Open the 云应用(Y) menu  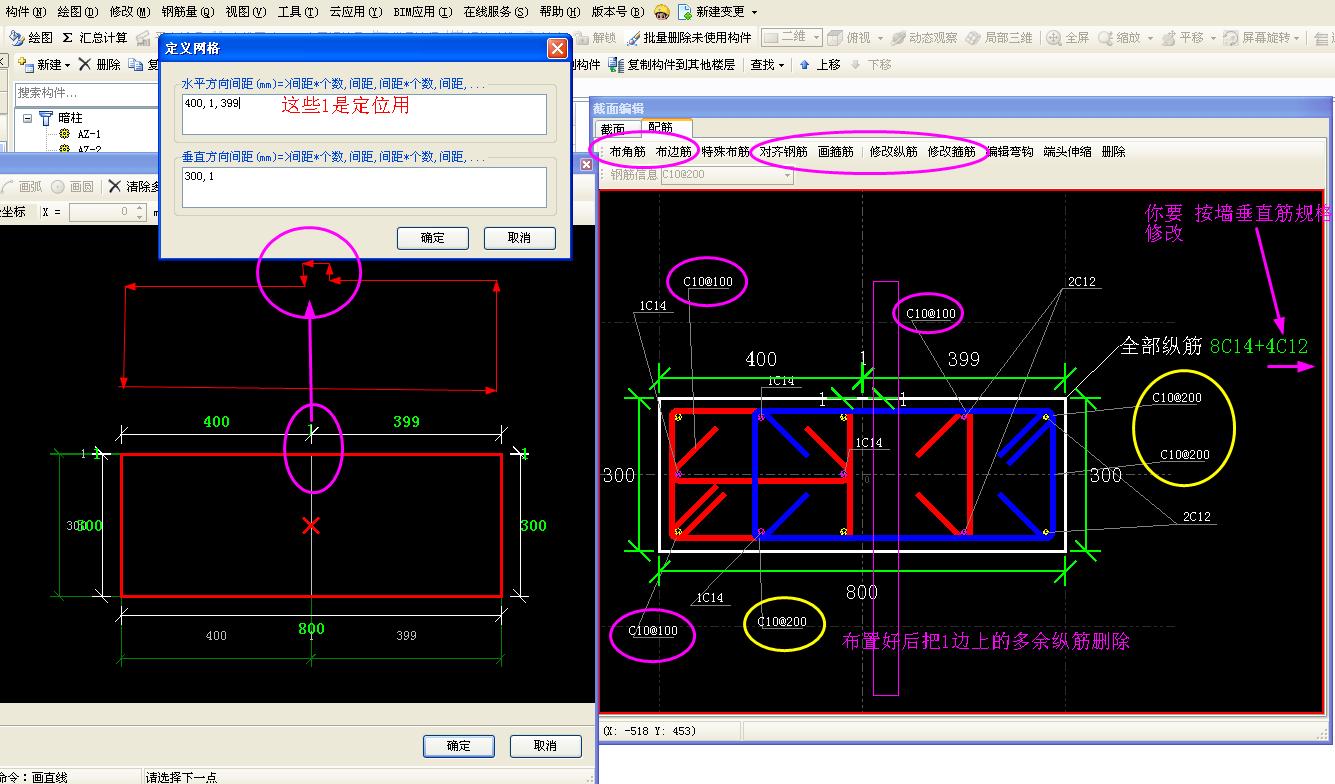tap(356, 12)
